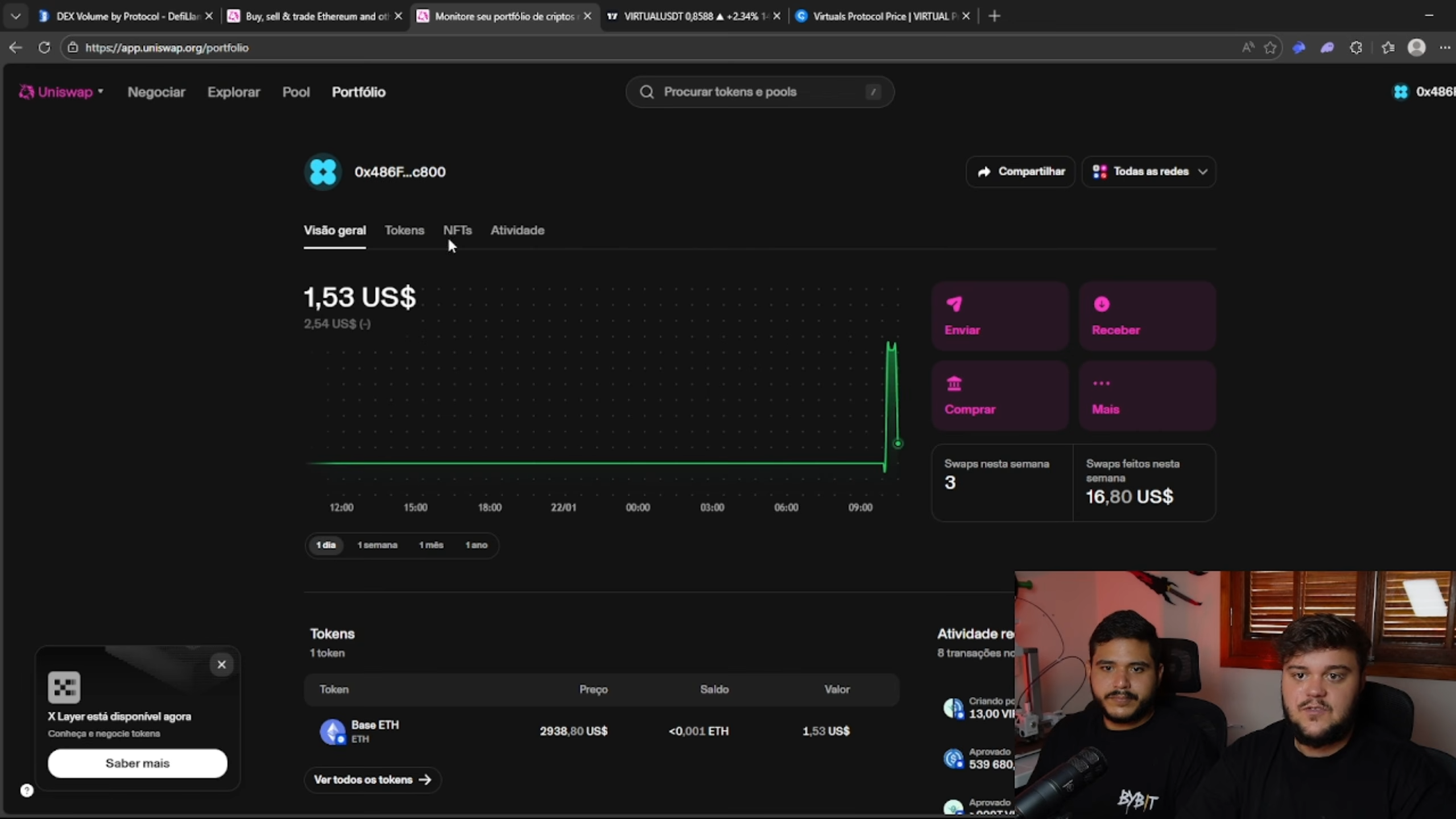Screen dimensions: 1456x819
Task: Click the wallet avatar beside 0x486F...c800
Action: click(x=323, y=172)
